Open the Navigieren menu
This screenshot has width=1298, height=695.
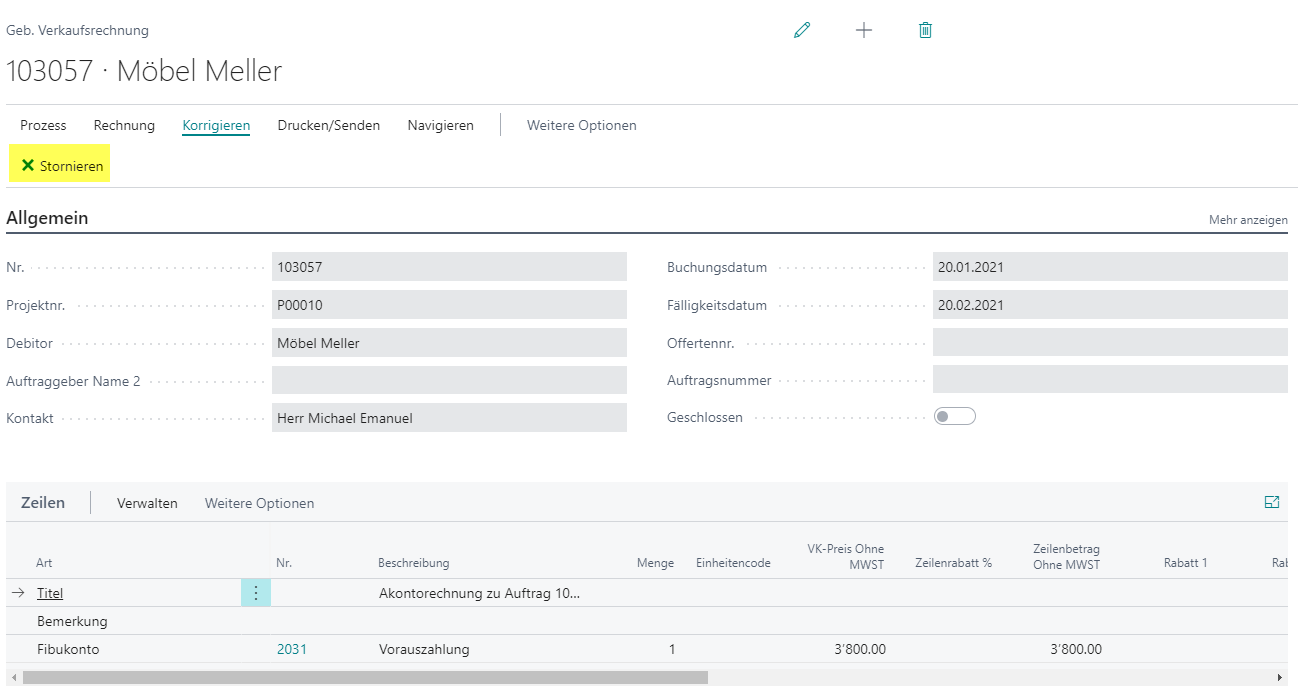(x=441, y=125)
